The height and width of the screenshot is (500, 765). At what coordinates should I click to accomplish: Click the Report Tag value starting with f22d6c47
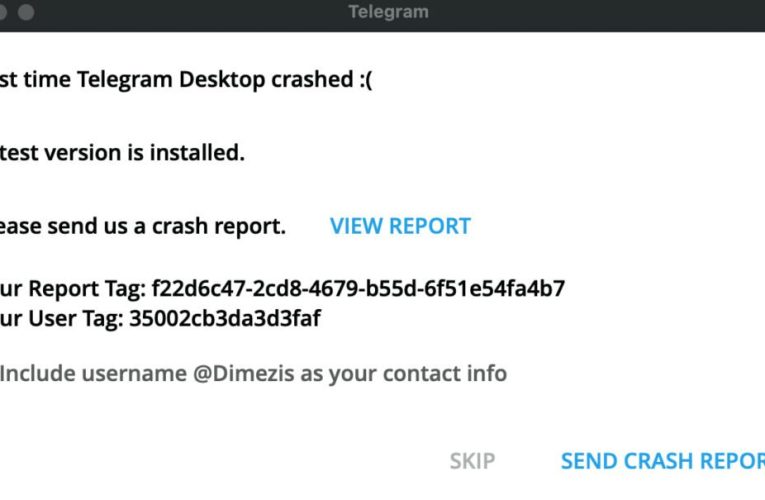[358, 290]
